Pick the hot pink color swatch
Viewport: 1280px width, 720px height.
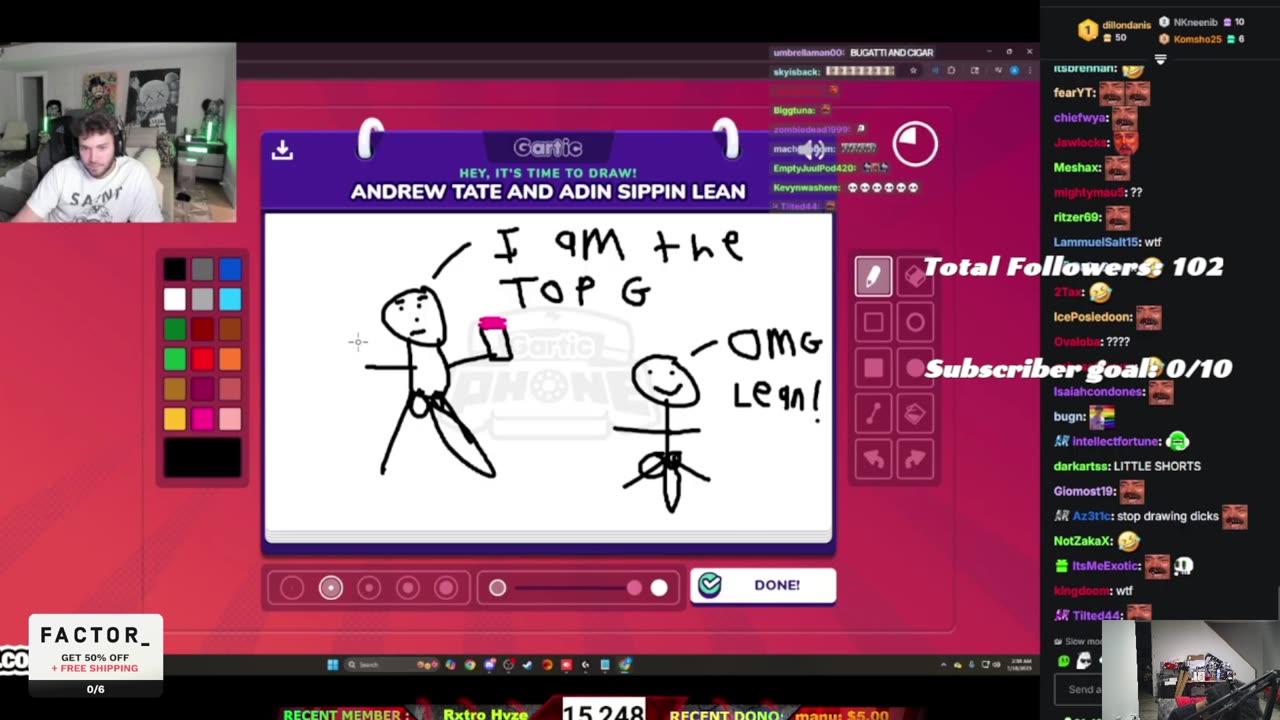pos(203,419)
